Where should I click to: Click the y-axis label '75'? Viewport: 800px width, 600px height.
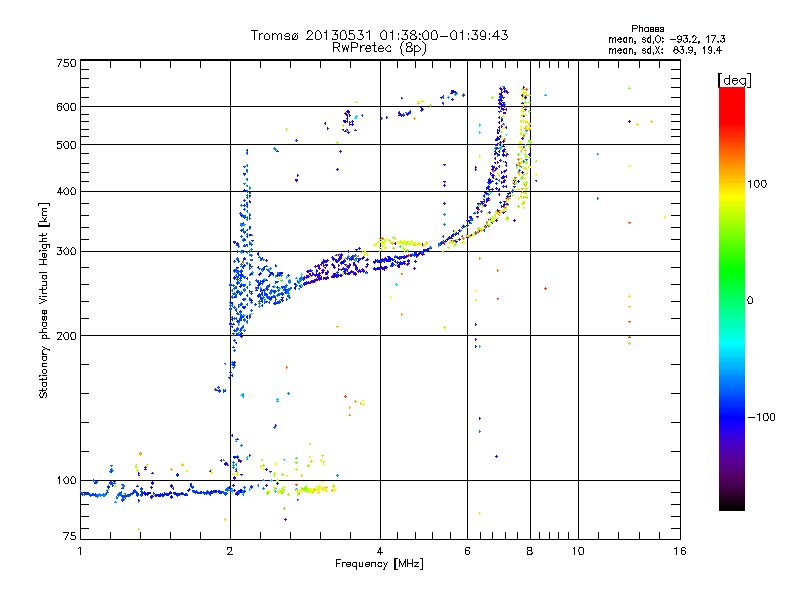tap(70, 536)
